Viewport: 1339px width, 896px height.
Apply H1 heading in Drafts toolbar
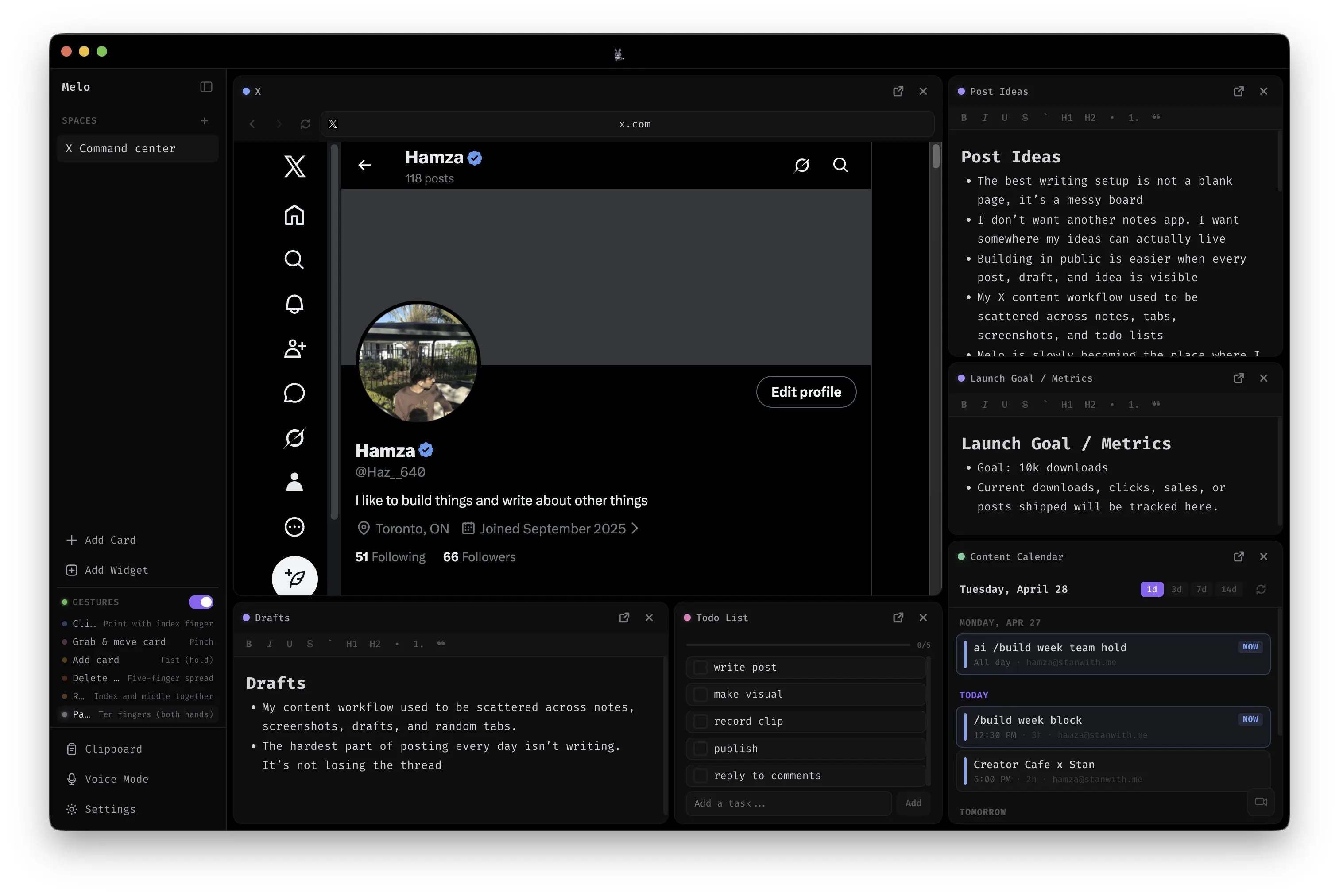352,644
